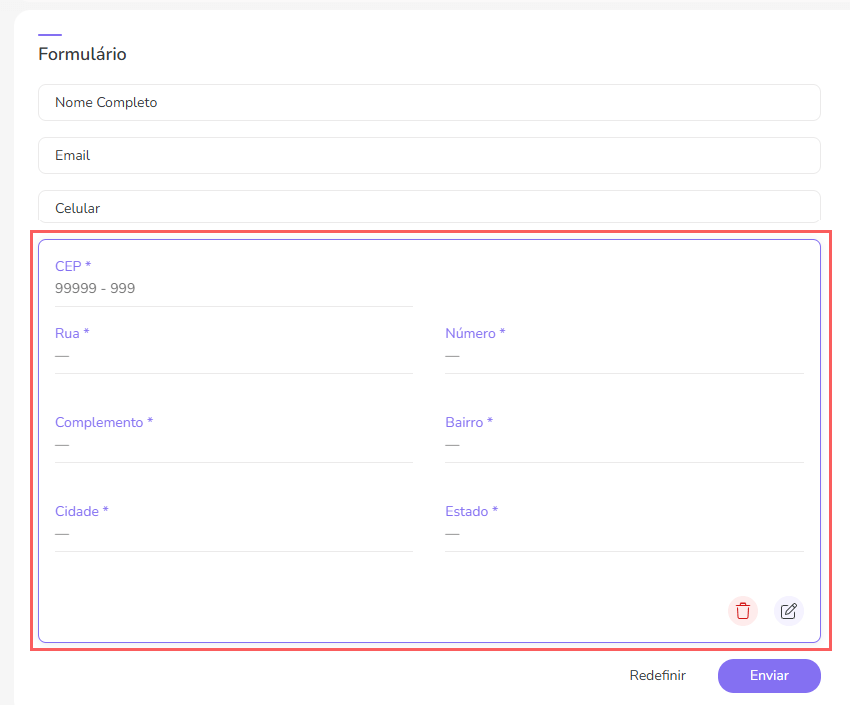Click the "Número *" label text
This screenshot has height=705, width=850.
point(475,333)
